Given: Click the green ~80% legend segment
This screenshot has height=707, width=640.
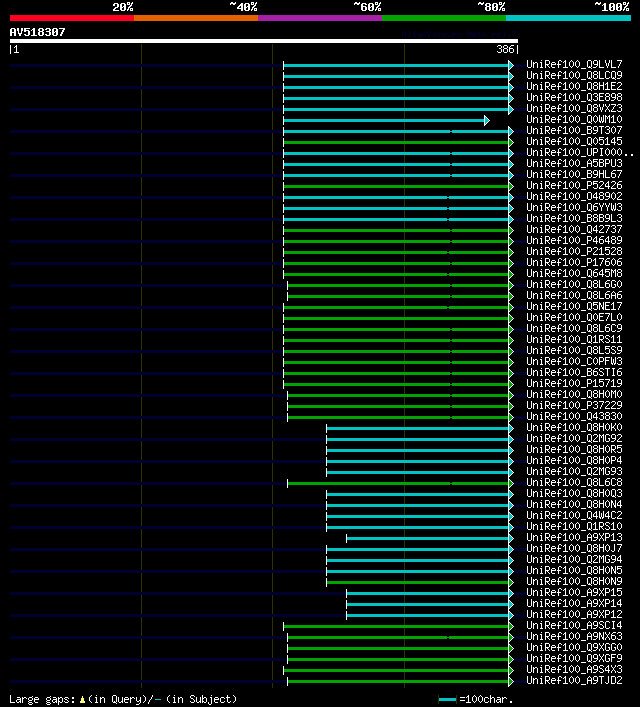Looking at the screenshot, I should point(444,18).
